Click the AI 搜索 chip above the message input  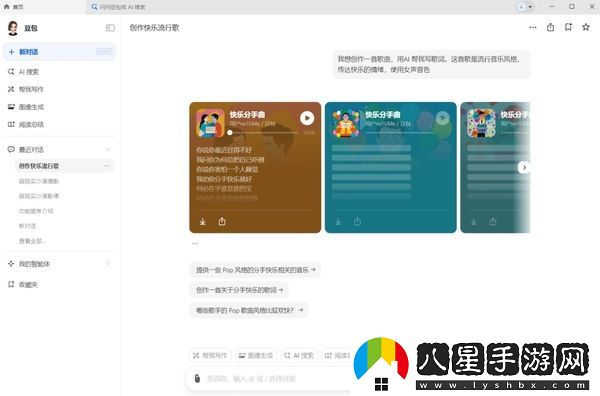[x=299, y=355]
